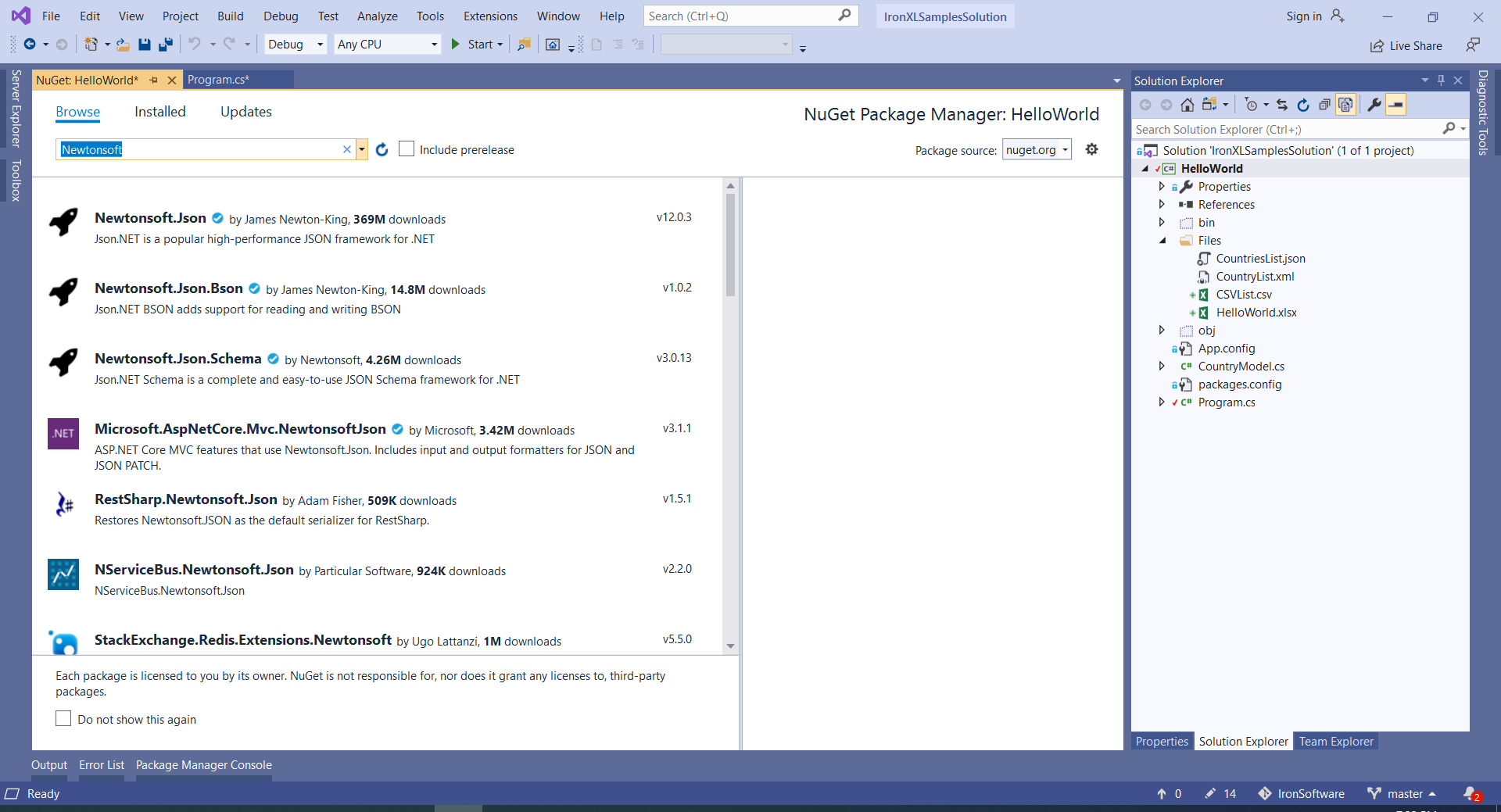Viewport: 1501px width, 812px height.
Task: Switch to the Updates packages tab
Action: (246, 112)
